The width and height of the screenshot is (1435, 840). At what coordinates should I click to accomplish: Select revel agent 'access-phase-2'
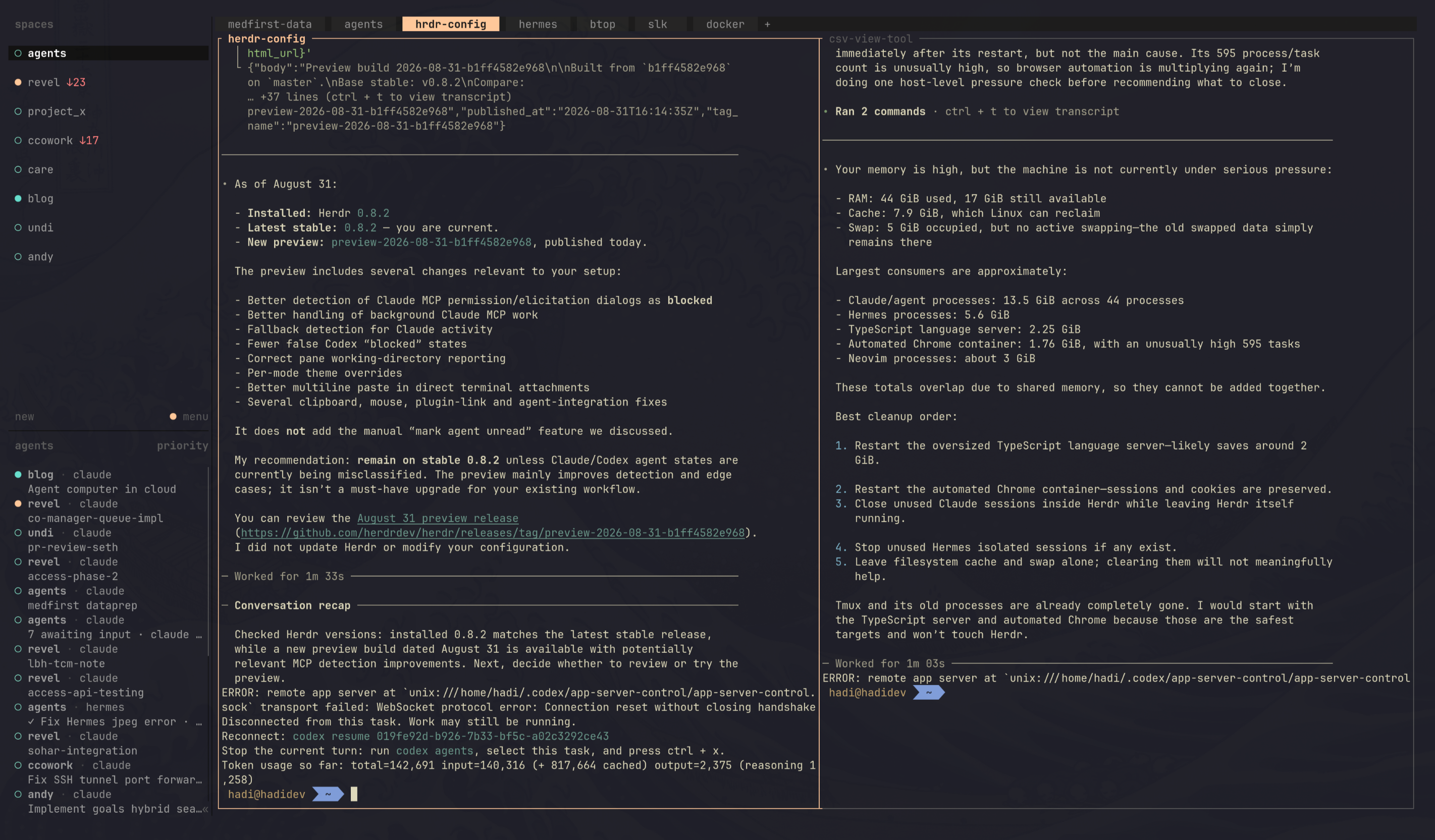click(x=108, y=569)
